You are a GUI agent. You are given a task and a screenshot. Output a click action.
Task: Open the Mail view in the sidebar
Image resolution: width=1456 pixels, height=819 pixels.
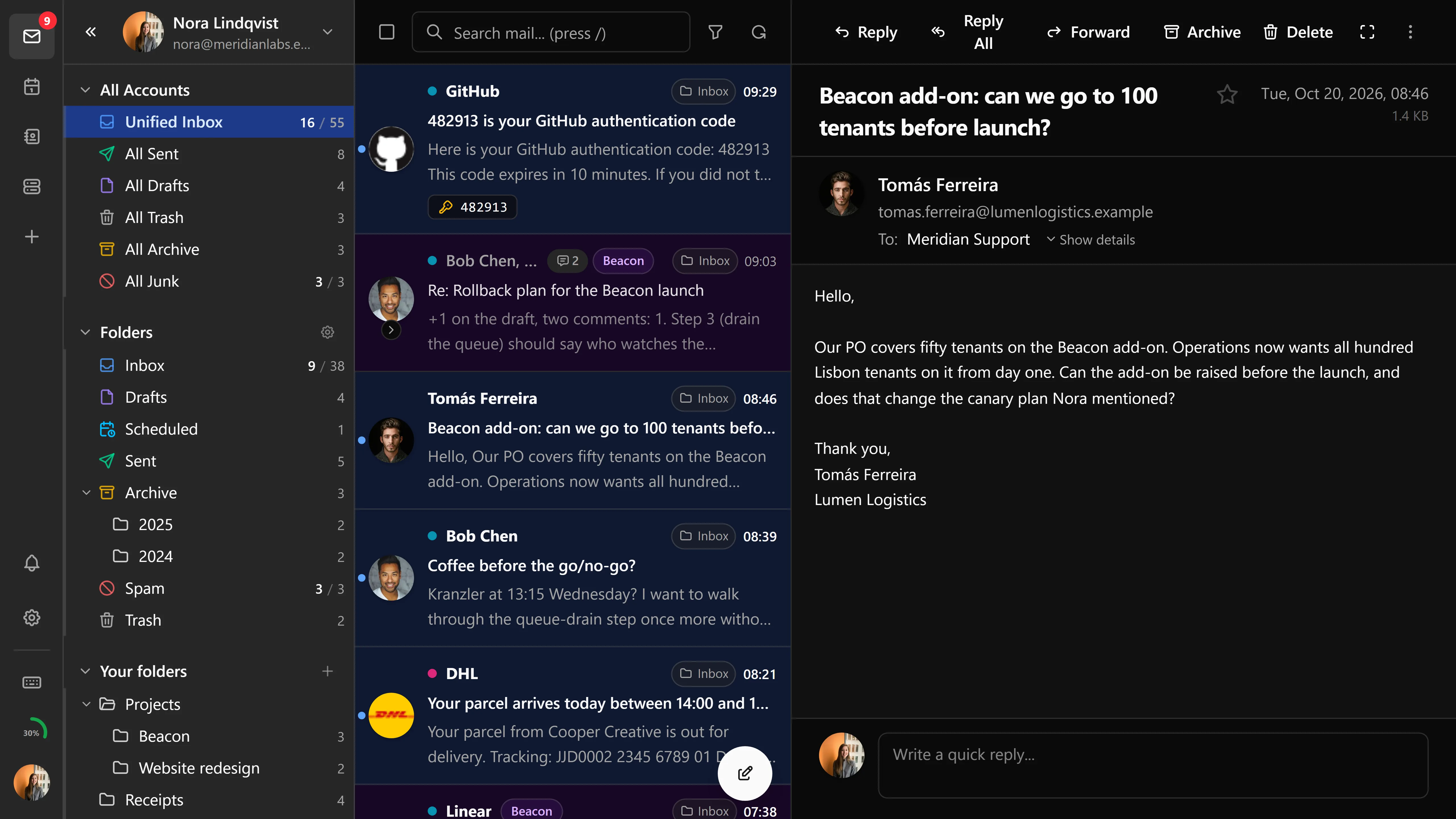coord(32,36)
